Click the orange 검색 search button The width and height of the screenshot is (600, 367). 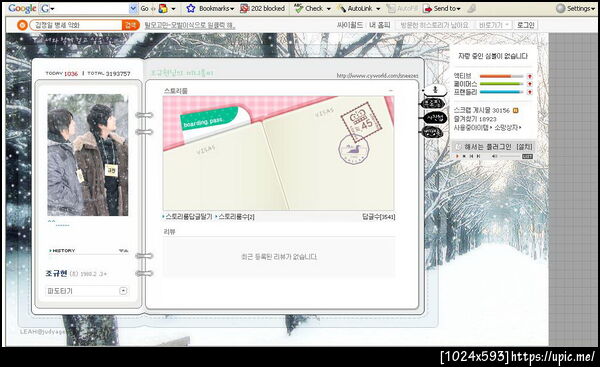130,25
